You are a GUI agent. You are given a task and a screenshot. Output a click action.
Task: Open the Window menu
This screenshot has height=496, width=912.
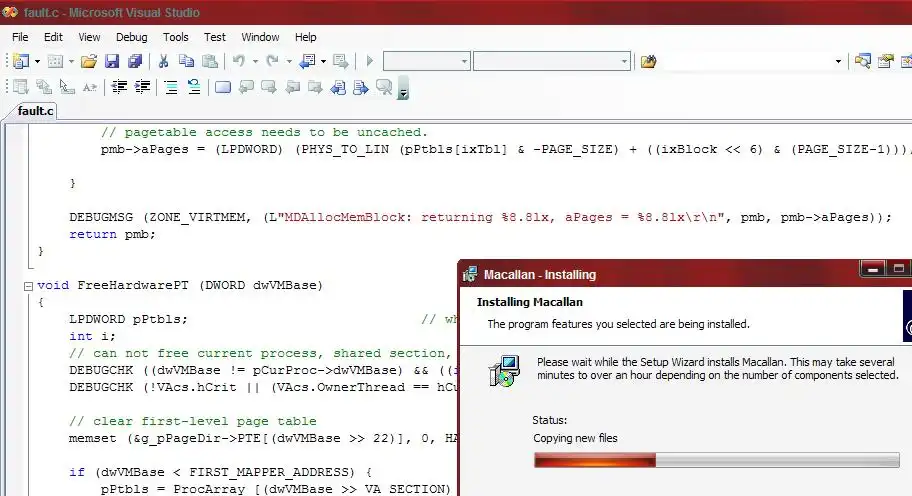click(260, 37)
